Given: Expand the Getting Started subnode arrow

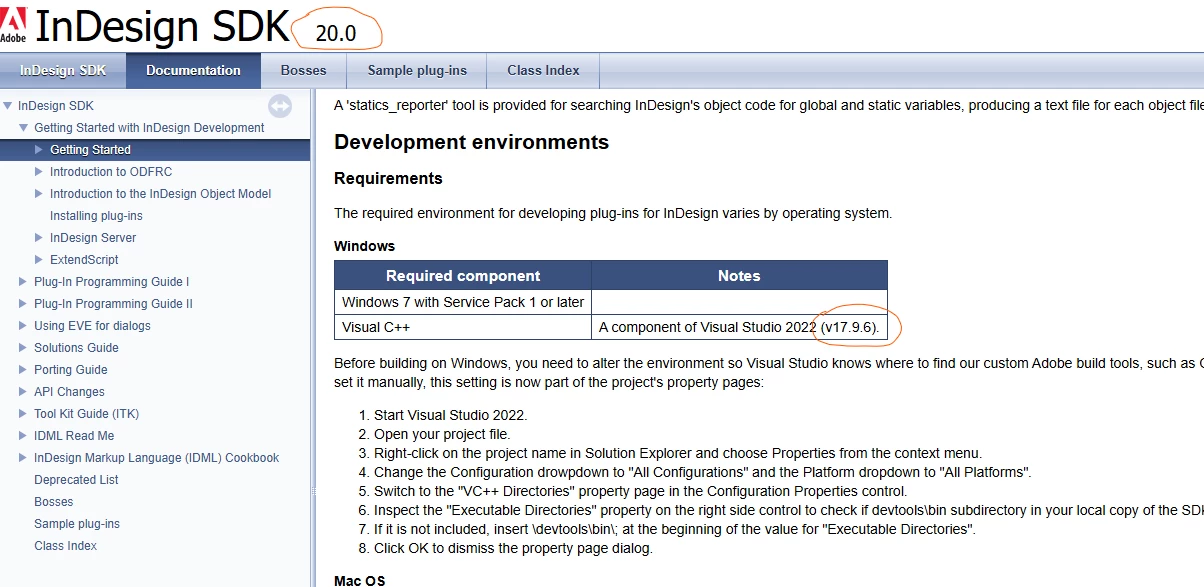Looking at the screenshot, I should point(40,150).
